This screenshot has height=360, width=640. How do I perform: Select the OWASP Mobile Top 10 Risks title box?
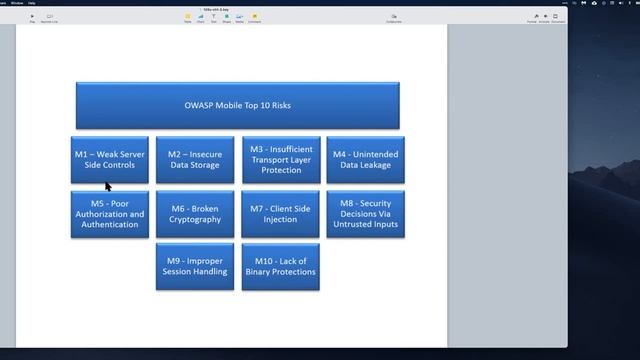238,106
